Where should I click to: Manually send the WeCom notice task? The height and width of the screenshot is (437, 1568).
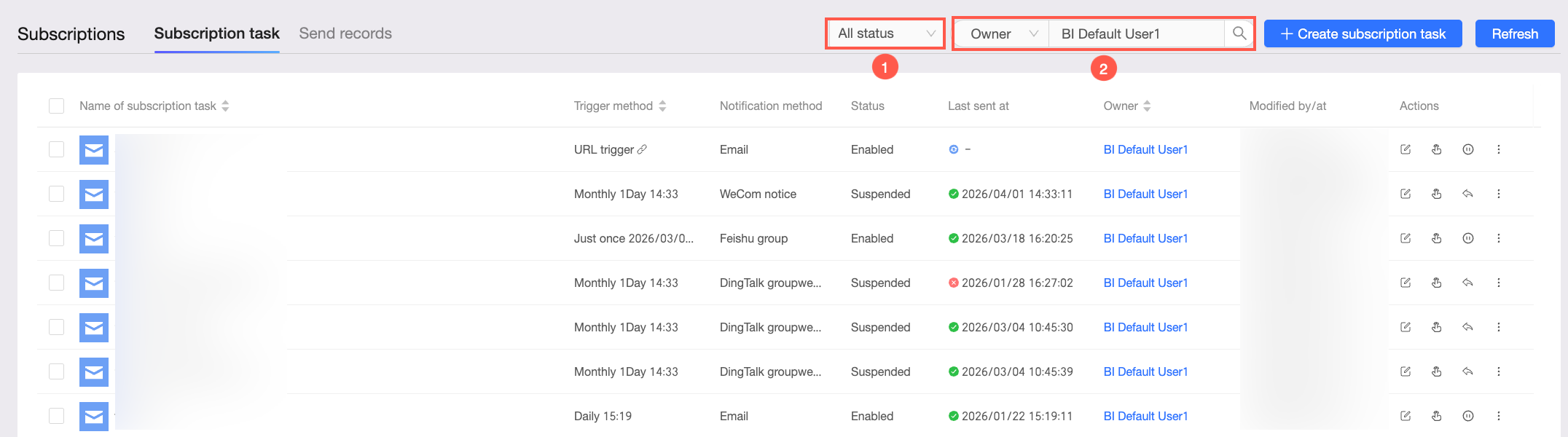1437,194
